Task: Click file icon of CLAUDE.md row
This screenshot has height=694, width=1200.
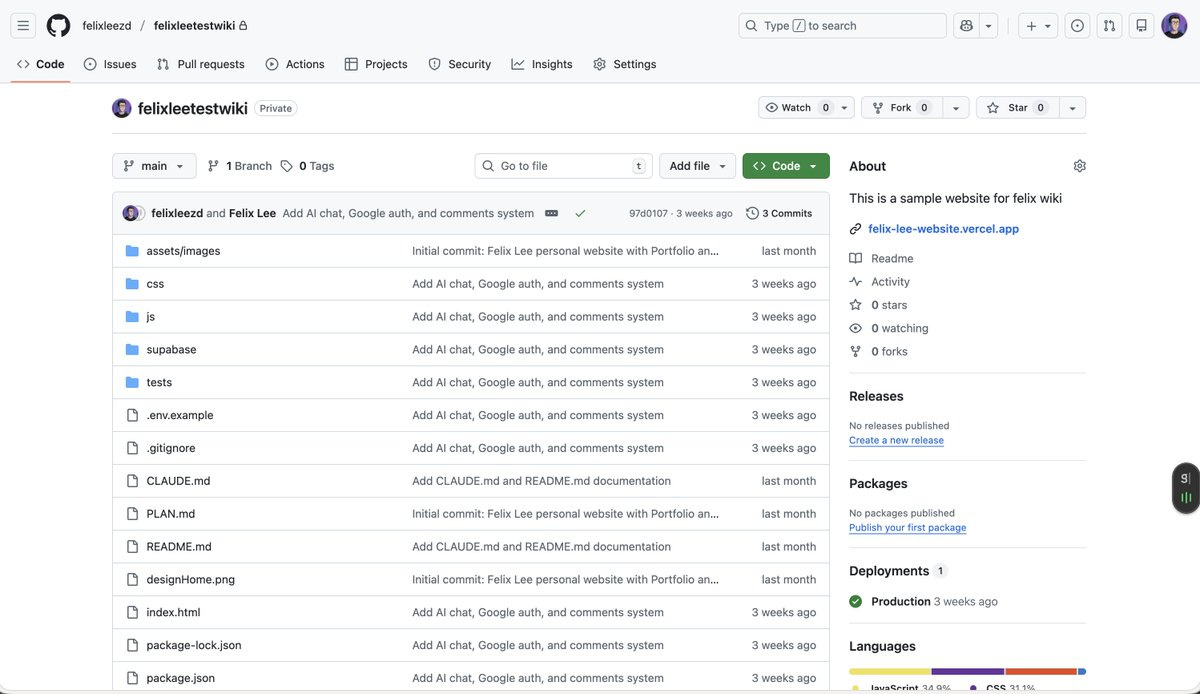Action: tap(132, 481)
